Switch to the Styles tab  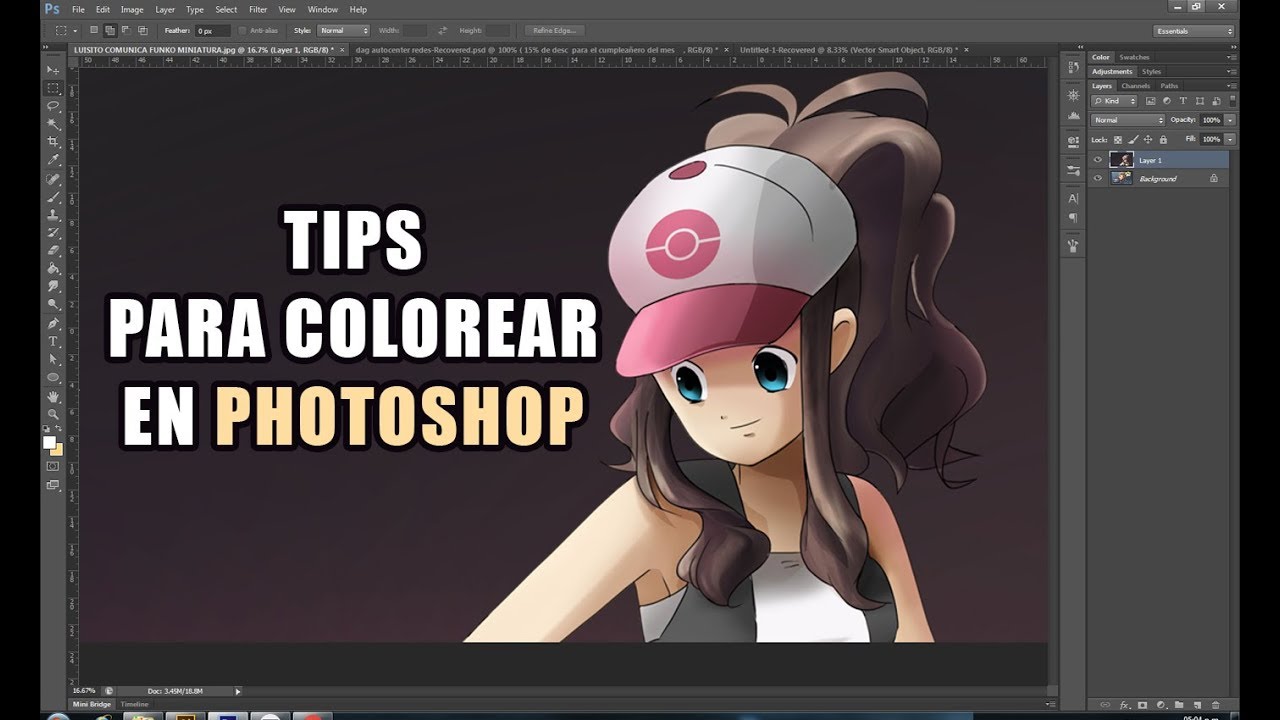tap(1151, 72)
